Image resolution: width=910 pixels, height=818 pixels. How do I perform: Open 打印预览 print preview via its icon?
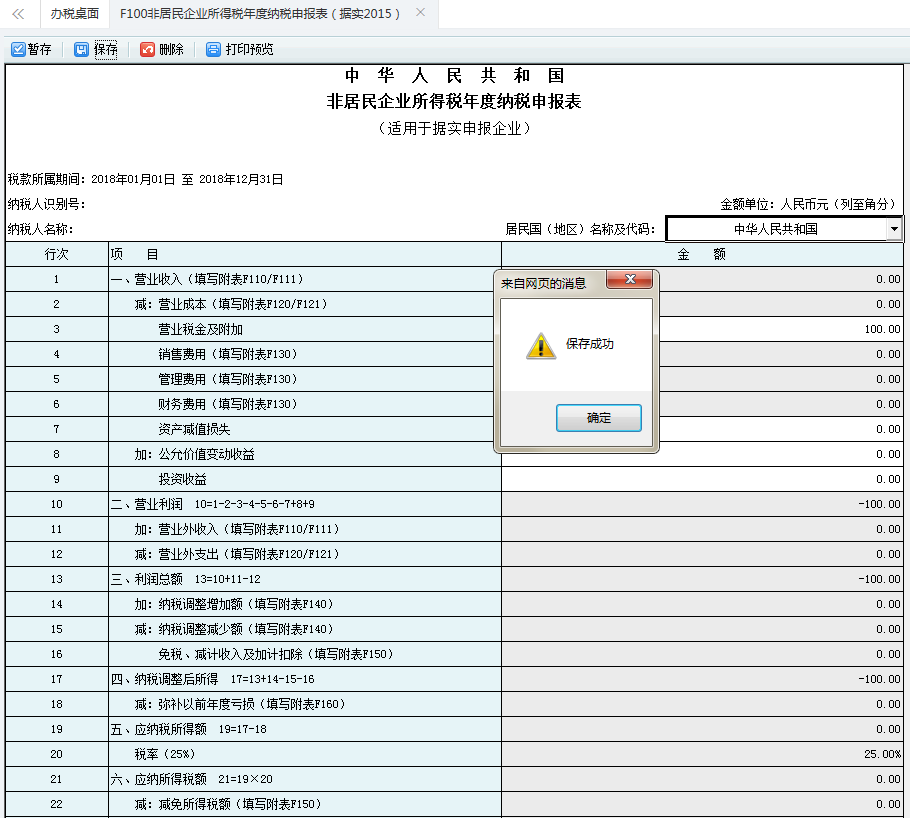point(213,48)
